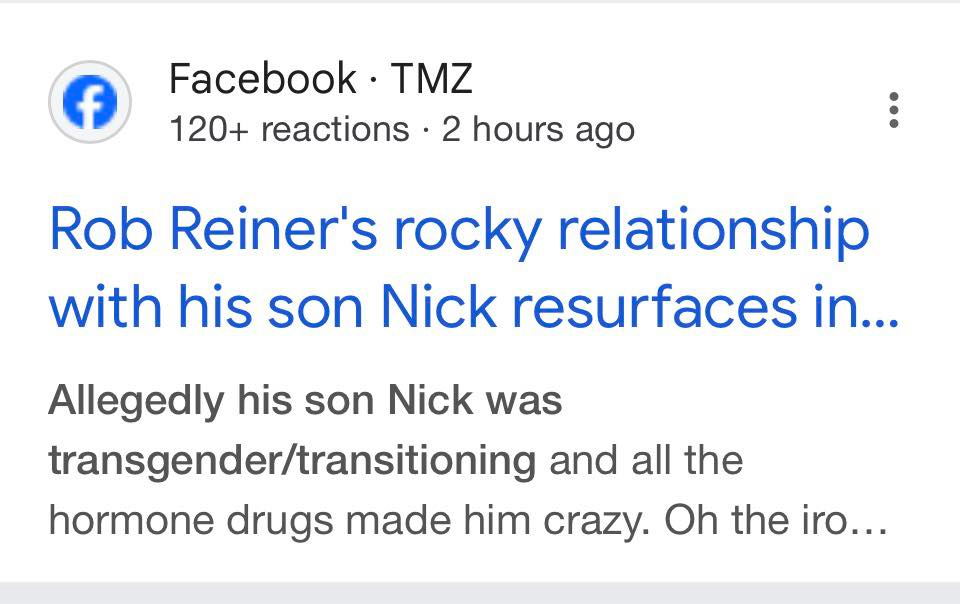Click the word 'Facebook' in source line
Viewport: 960px width, 604px height.
pyautogui.click(x=262, y=79)
